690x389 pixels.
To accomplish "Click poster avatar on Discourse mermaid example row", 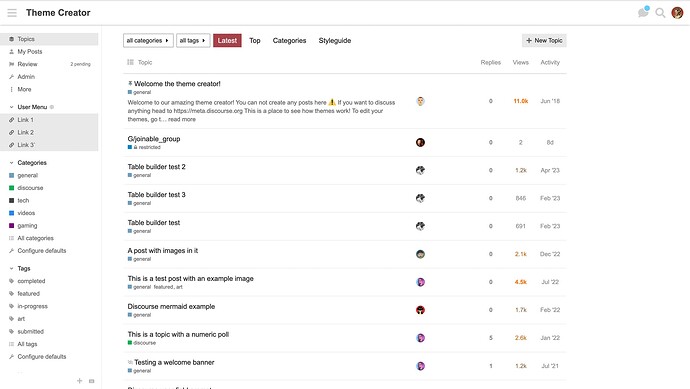I will pos(420,310).
